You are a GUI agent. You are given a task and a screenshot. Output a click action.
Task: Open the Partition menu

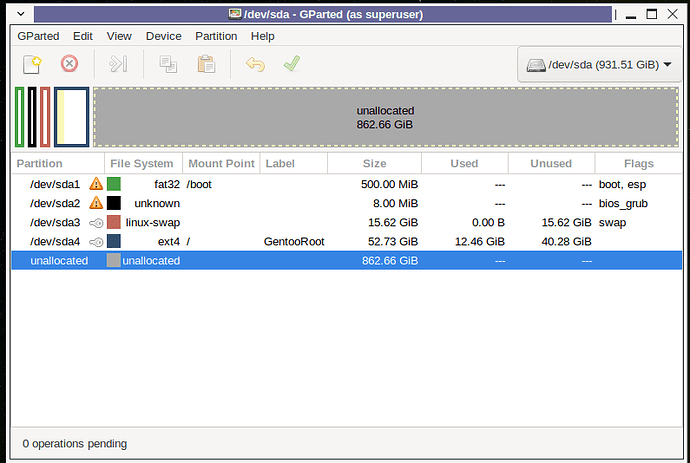tap(216, 36)
